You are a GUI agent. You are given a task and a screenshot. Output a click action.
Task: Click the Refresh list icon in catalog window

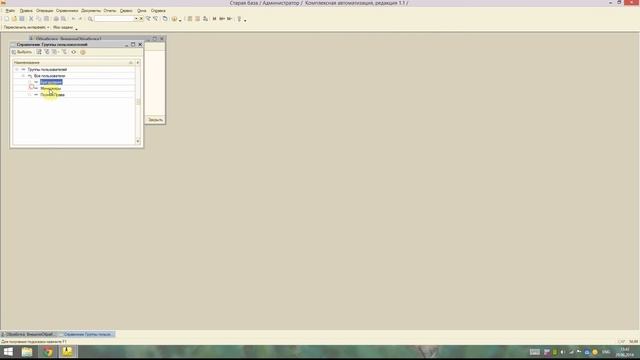tap(74, 52)
